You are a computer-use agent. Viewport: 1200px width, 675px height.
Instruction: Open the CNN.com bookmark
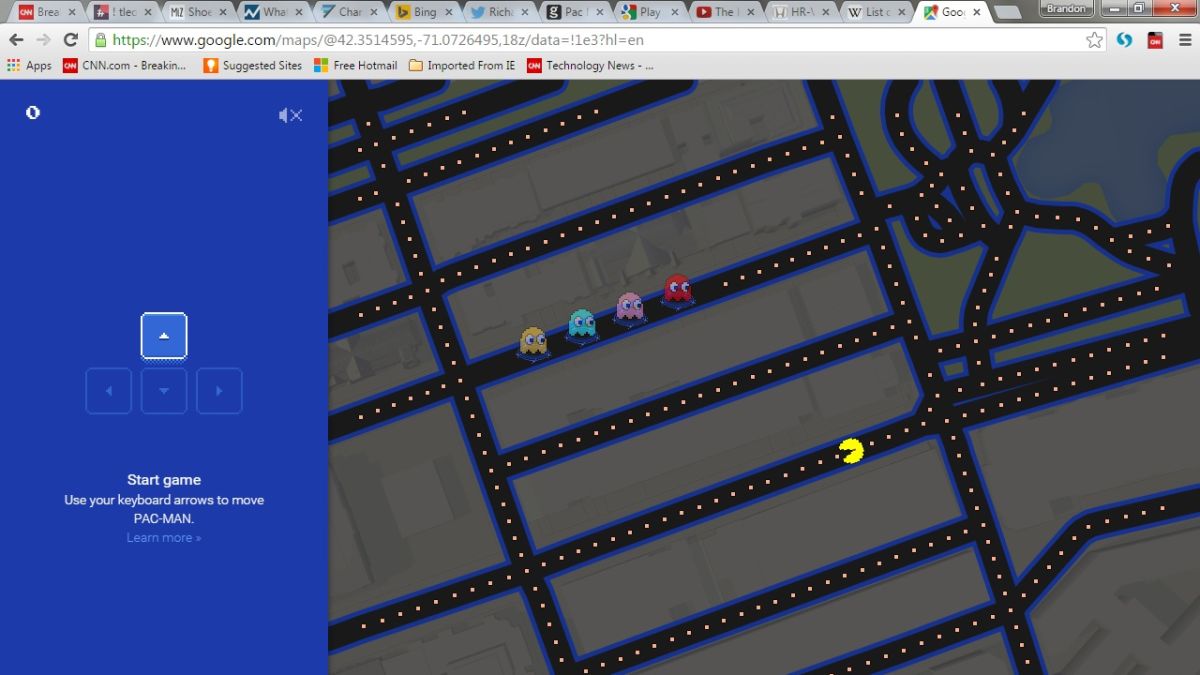pyautogui.click(x=124, y=65)
